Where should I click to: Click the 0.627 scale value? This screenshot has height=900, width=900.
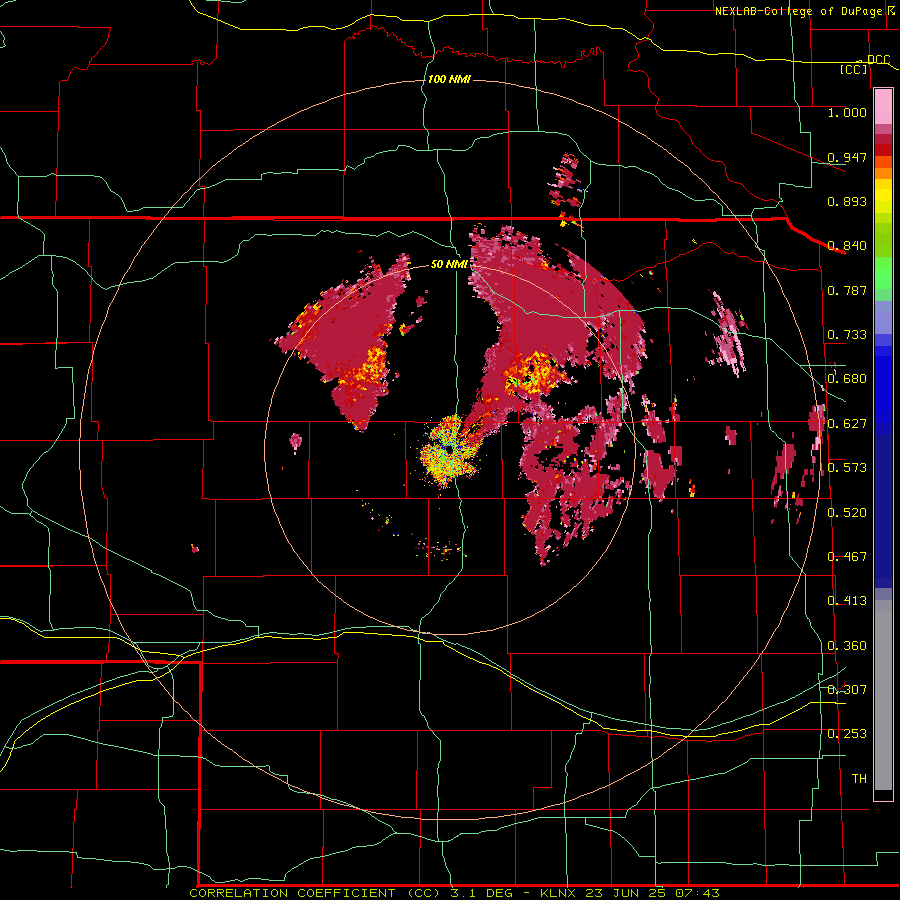[847, 424]
